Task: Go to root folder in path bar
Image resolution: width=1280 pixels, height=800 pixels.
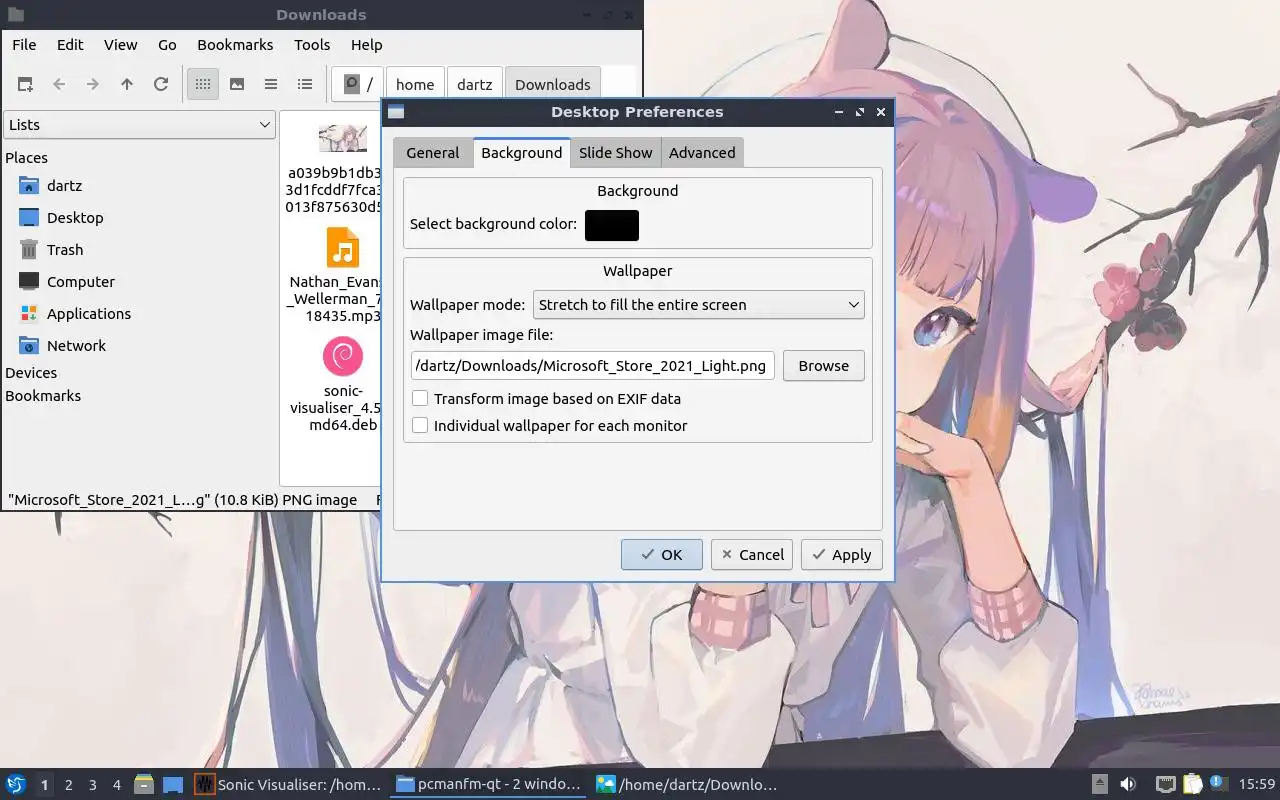Action: pyautogui.click(x=358, y=85)
